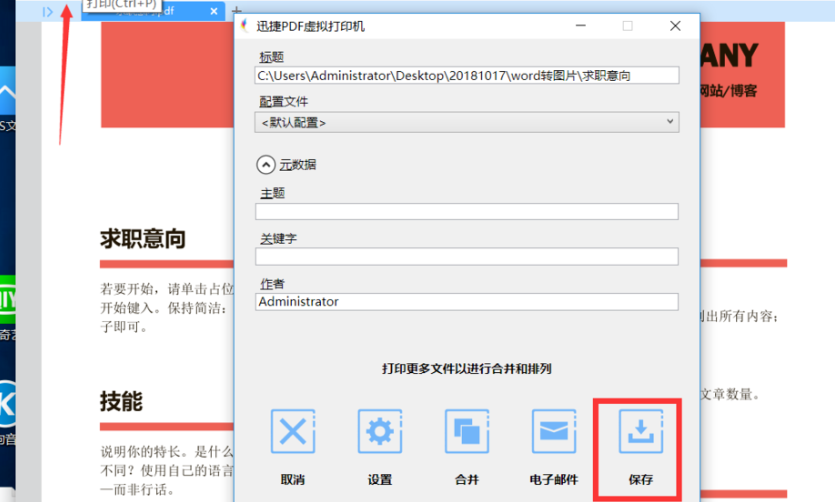This screenshot has width=835, height=502.
Task: Click the 标题 title path field
Action: click(467, 75)
